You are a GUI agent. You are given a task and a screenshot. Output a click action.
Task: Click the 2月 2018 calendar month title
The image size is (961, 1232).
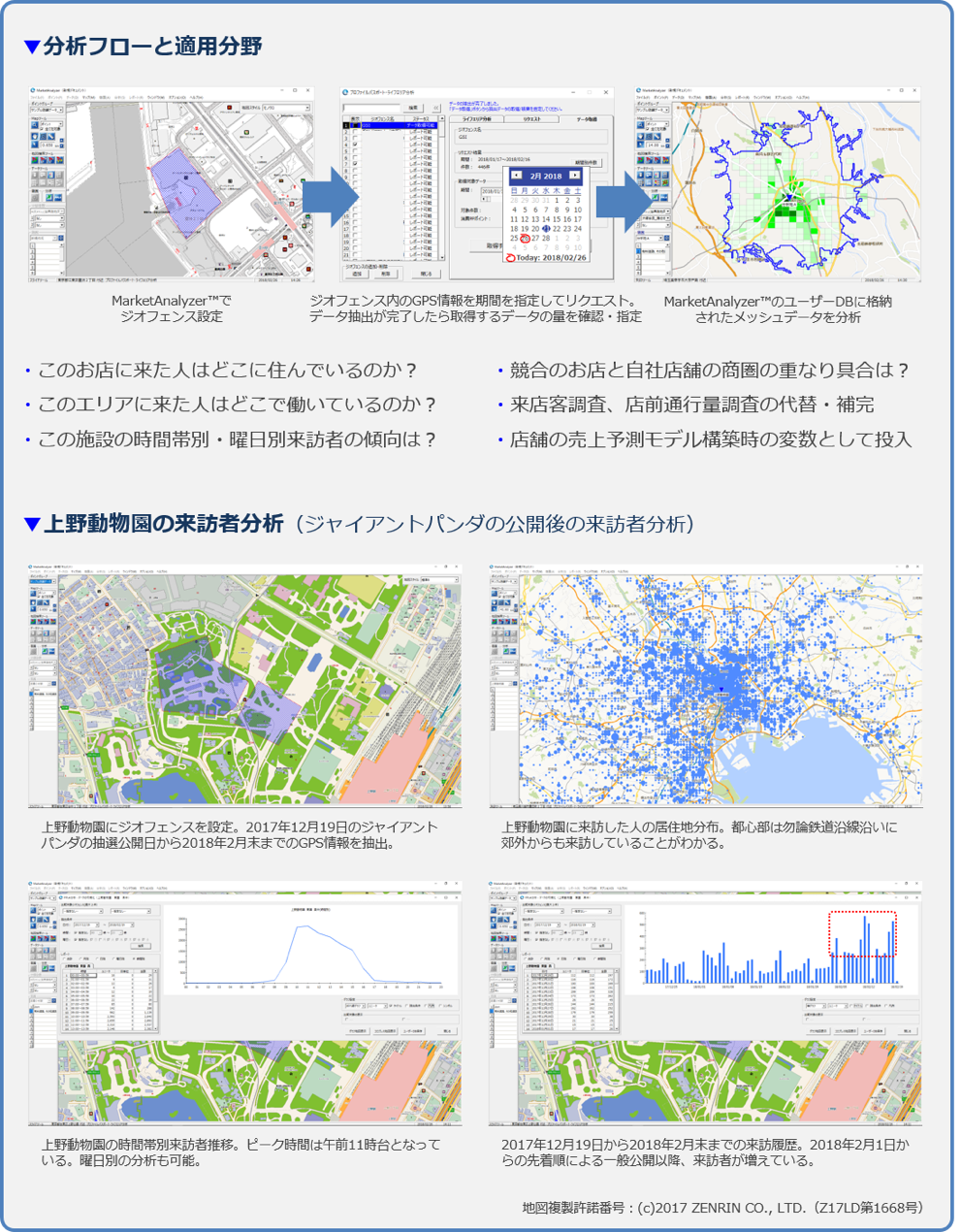pos(545,176)
